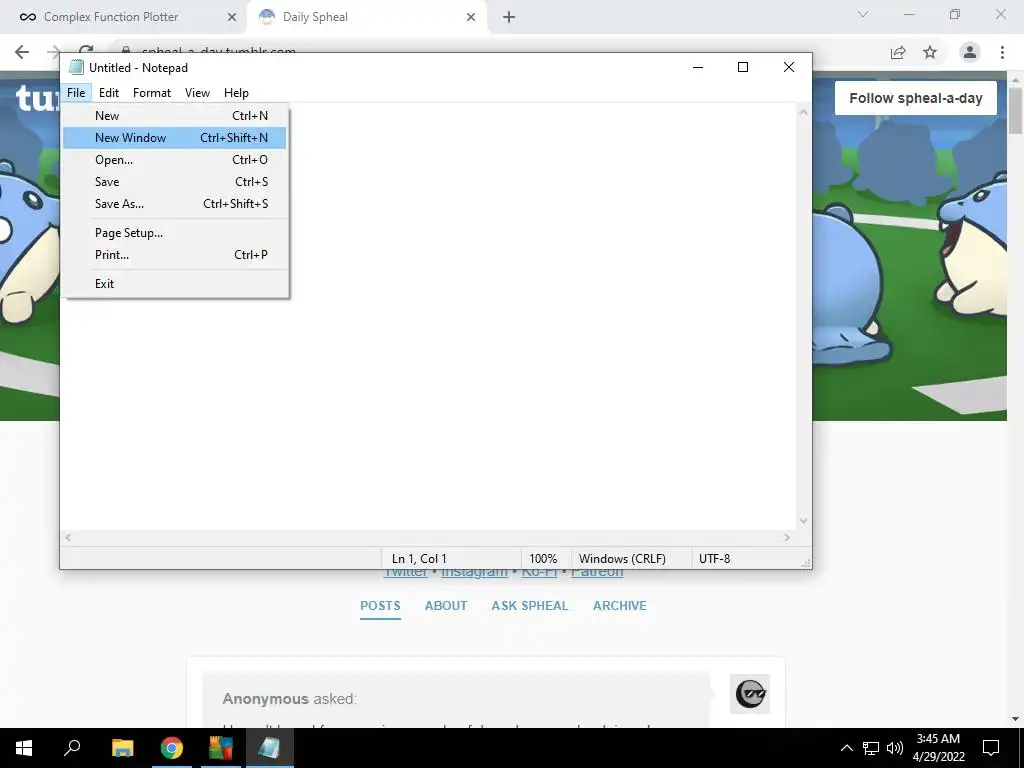Choose Save As... menu entry
Image resolution: width=1024 pixels, height=768 pixels.
174,204
